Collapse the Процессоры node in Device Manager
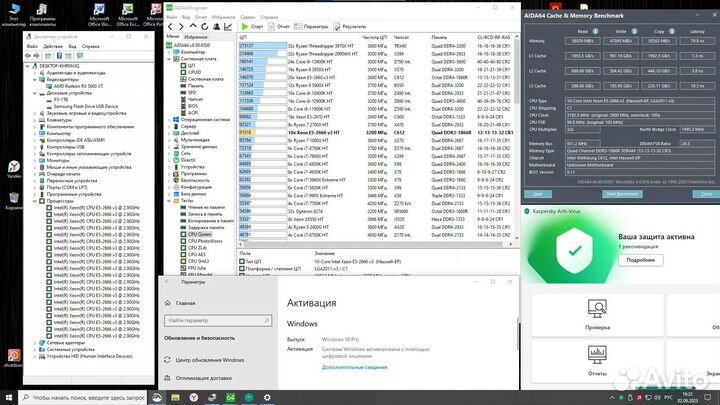720x405 pixels. coord(35,201)
